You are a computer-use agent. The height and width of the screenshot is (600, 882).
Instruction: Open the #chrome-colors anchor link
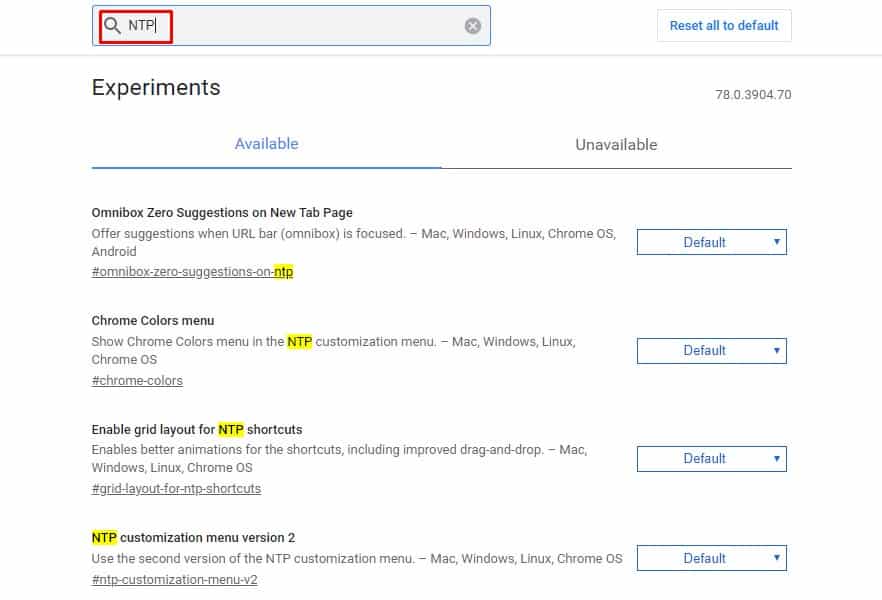137,381
